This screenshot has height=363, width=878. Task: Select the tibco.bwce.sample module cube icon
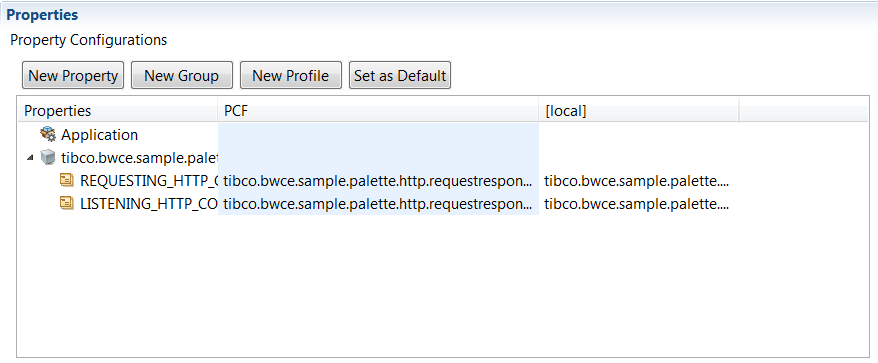[x=48, y=158]
